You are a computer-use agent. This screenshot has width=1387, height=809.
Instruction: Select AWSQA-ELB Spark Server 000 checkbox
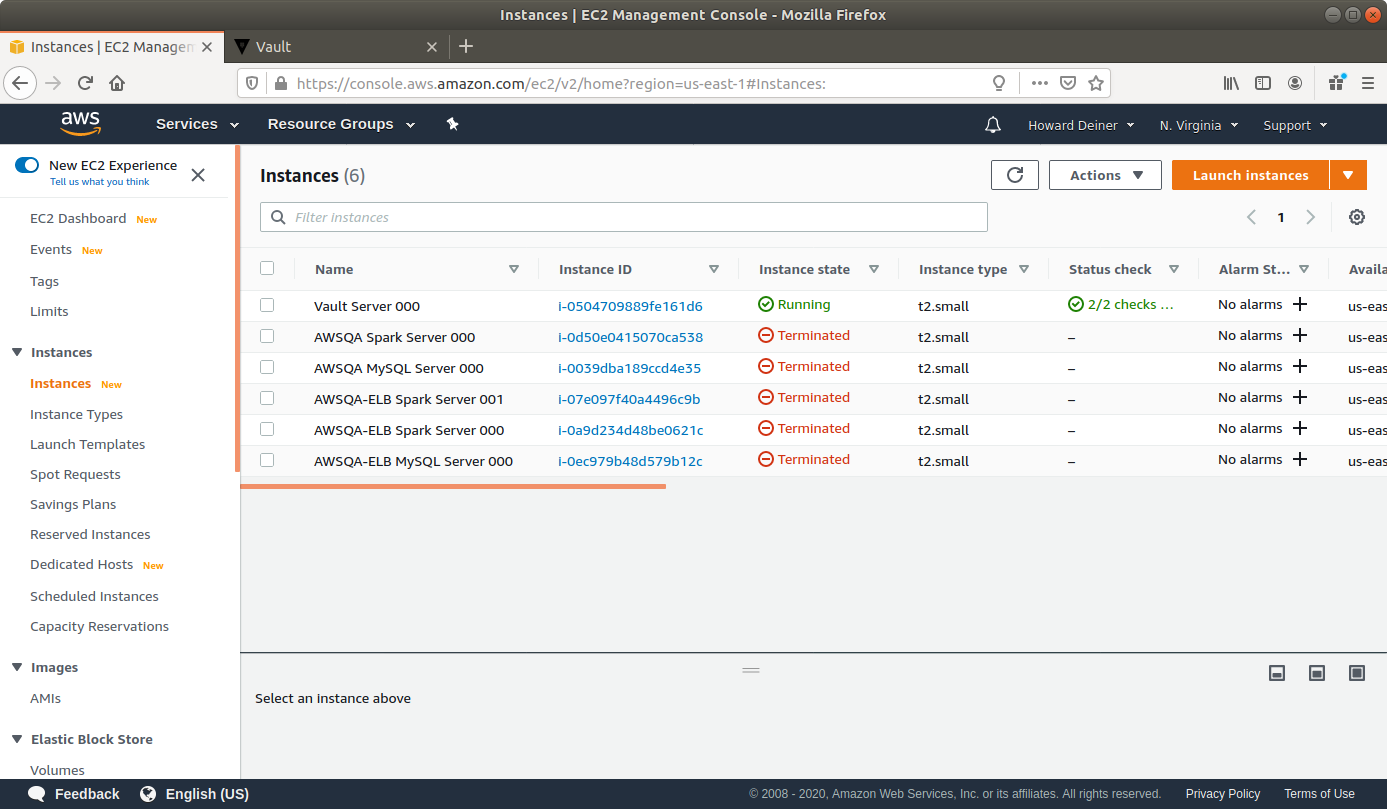267,429
